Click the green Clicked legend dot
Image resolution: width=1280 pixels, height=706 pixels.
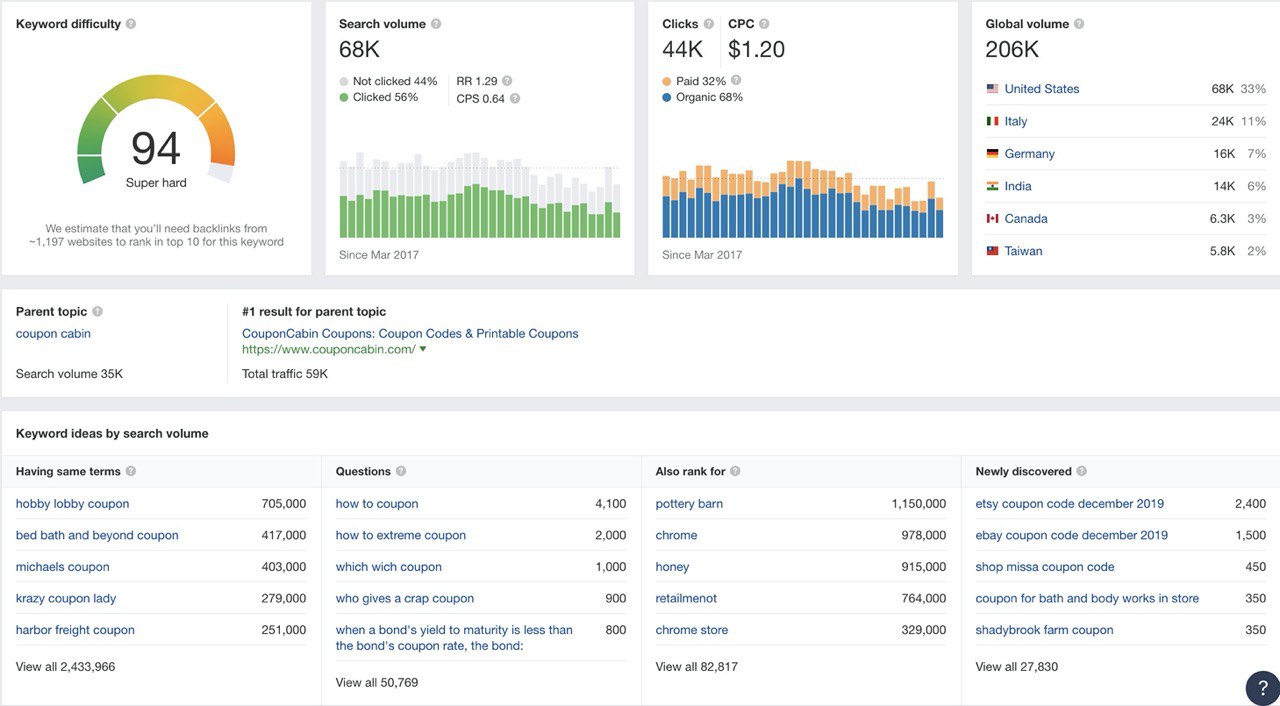click(x=344, y=98)
